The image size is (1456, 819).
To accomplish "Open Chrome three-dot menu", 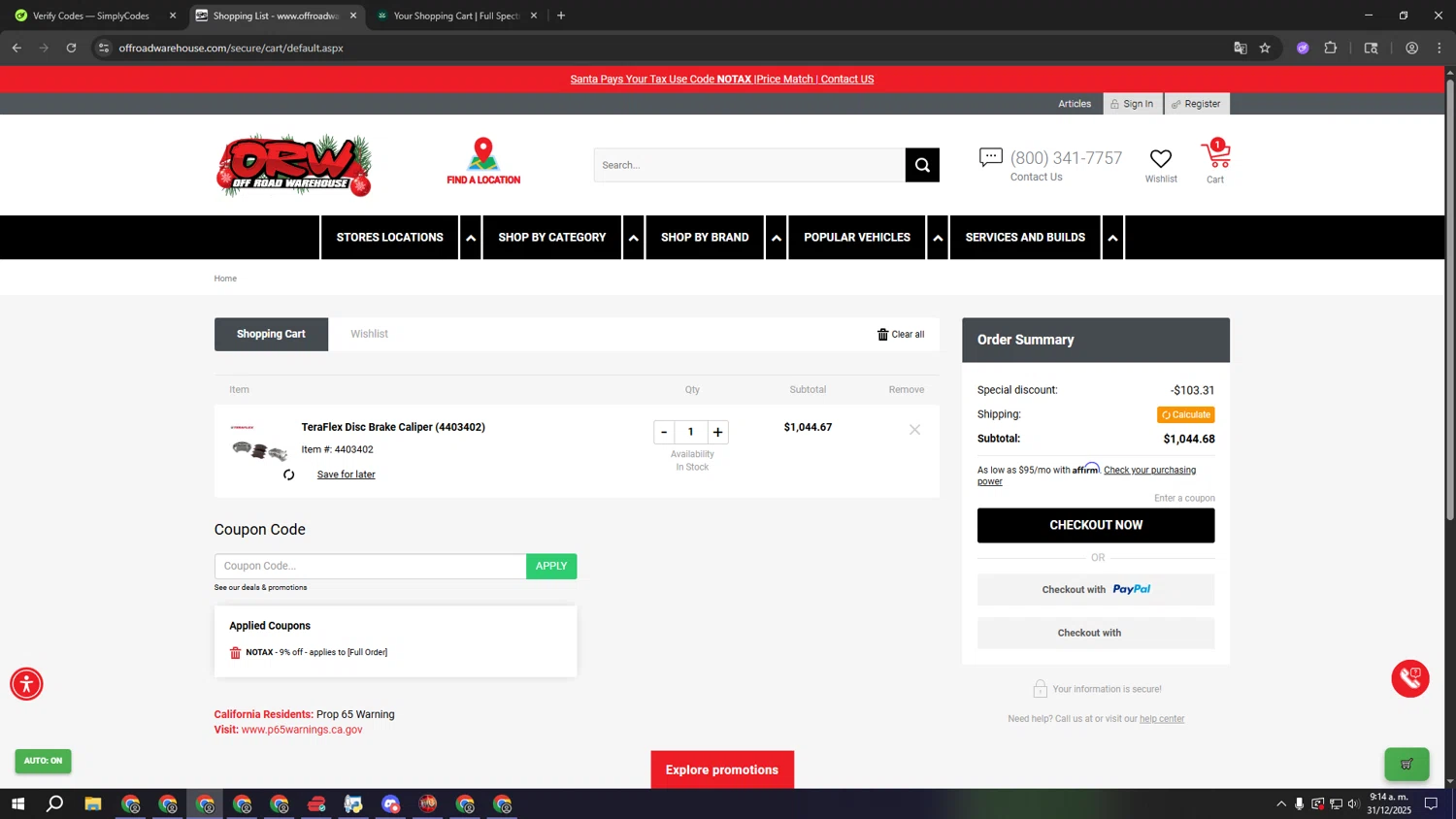I will tap(1439, 48).
